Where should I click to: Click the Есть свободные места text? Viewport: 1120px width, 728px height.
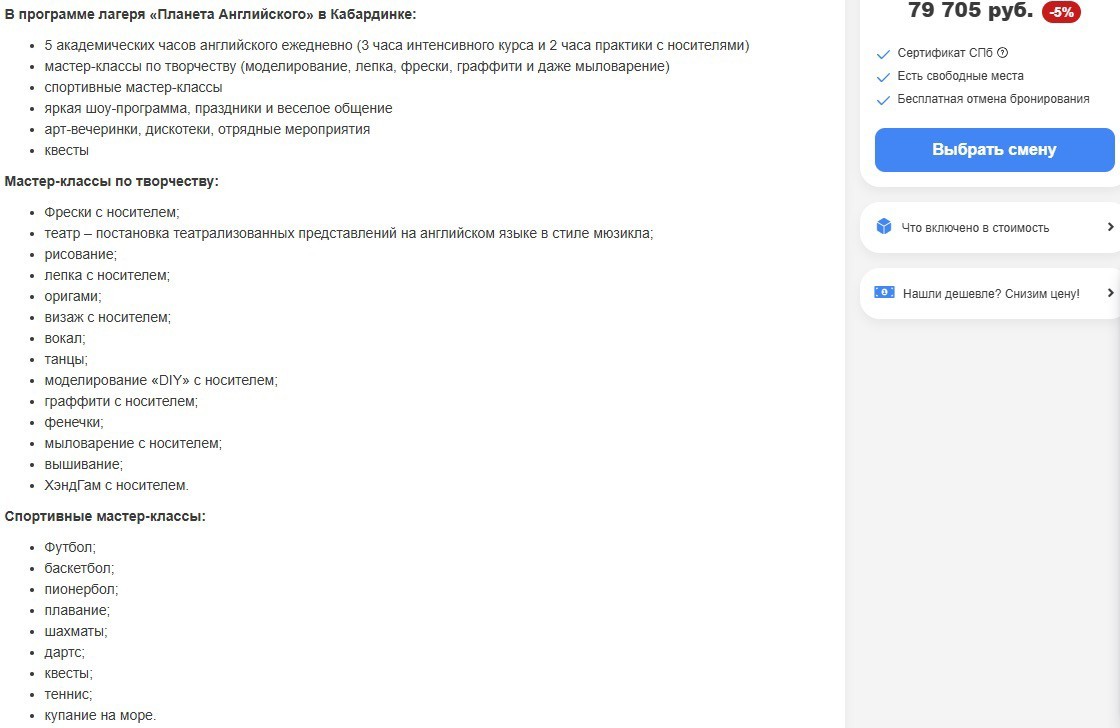[x=960, y=76]
